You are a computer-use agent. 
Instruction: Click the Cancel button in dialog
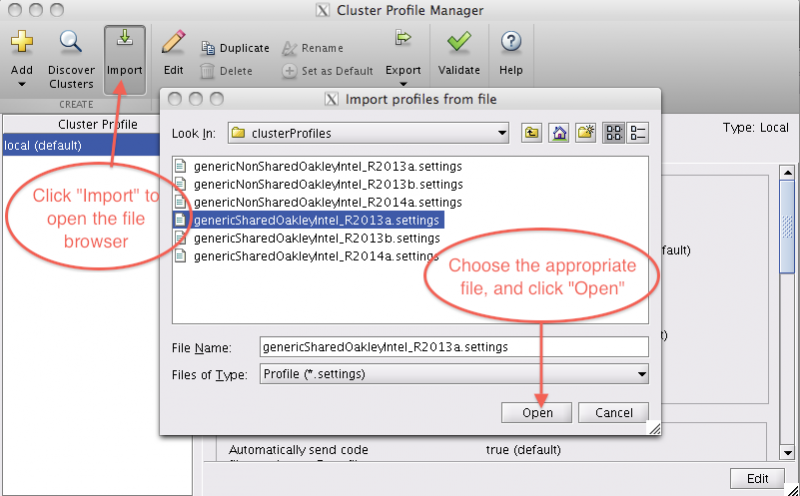click(x=613, y=412)
